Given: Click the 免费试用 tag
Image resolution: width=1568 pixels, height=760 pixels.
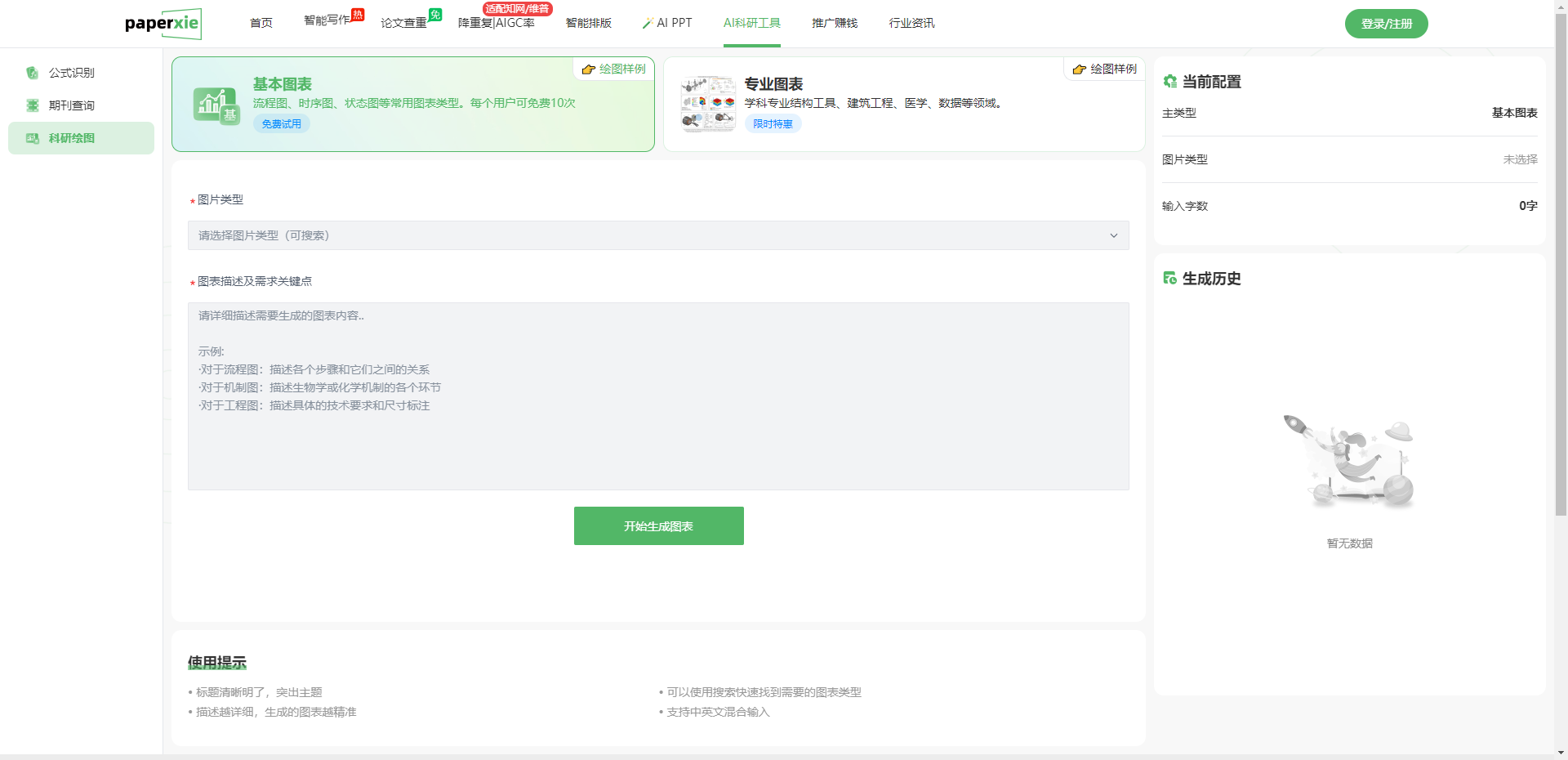Looking at the screenshot, I should pos(282,124).
